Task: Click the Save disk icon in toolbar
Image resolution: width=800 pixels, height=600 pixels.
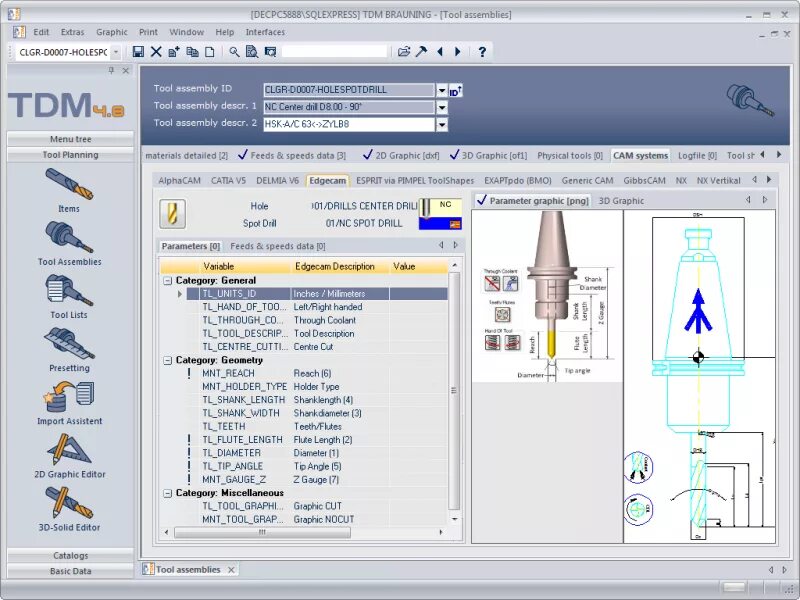Action: (138, 52)
